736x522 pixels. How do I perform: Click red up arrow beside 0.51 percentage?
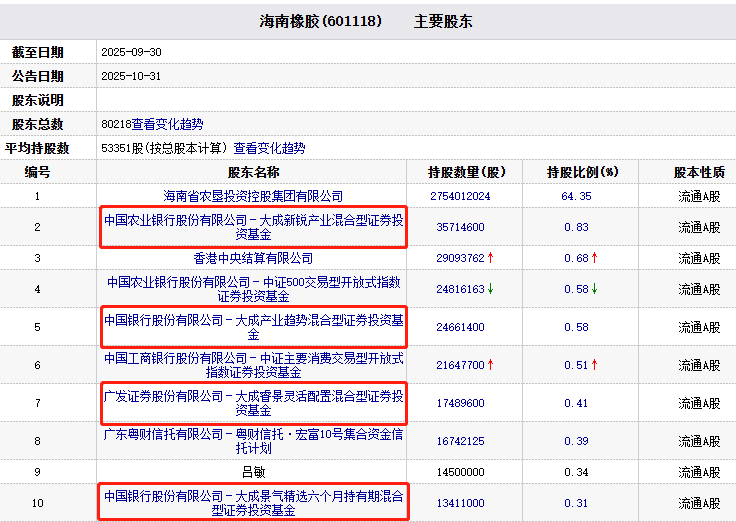tap(596, 365)
